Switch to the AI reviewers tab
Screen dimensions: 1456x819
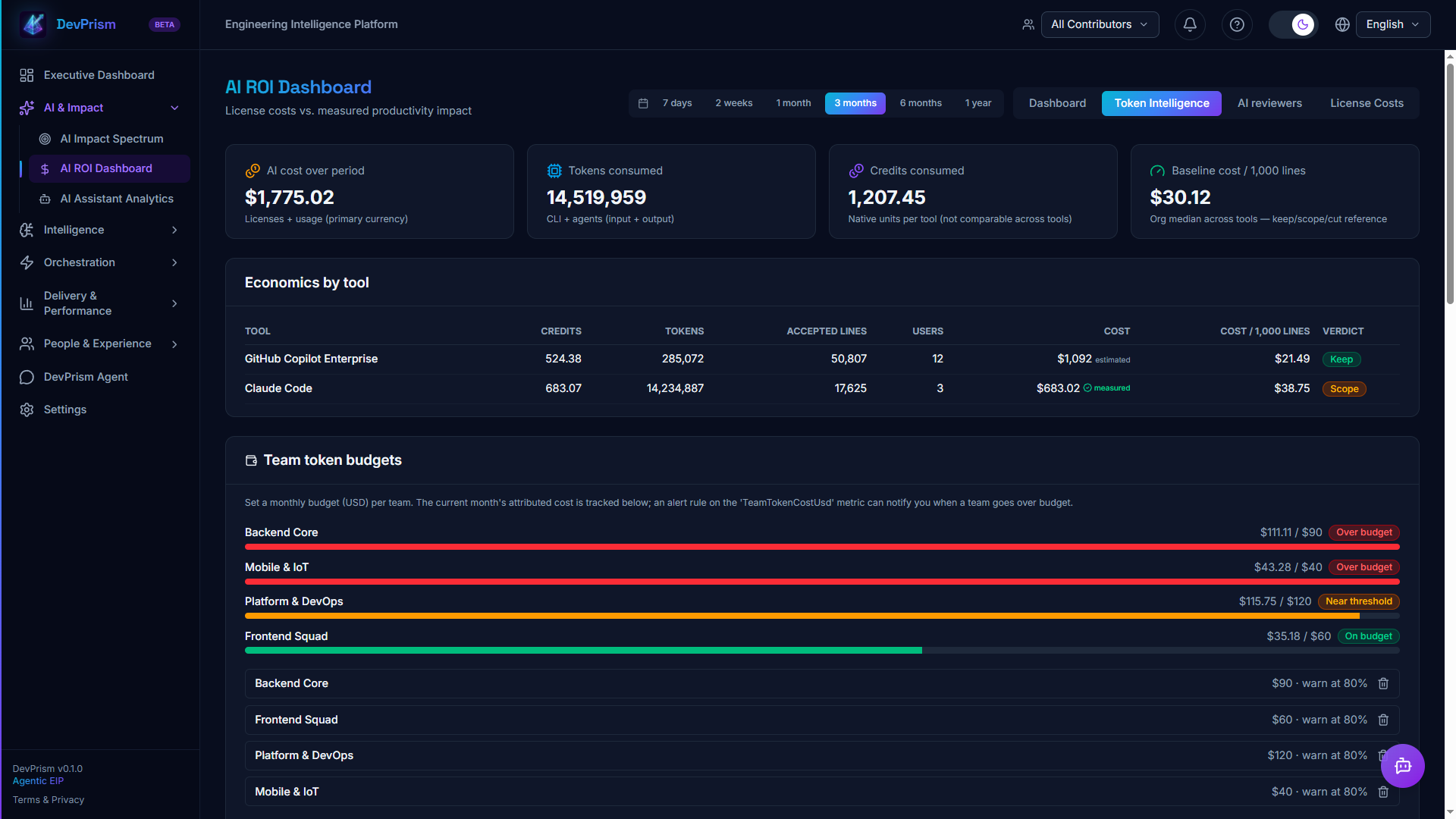(x=1269, y=103)
